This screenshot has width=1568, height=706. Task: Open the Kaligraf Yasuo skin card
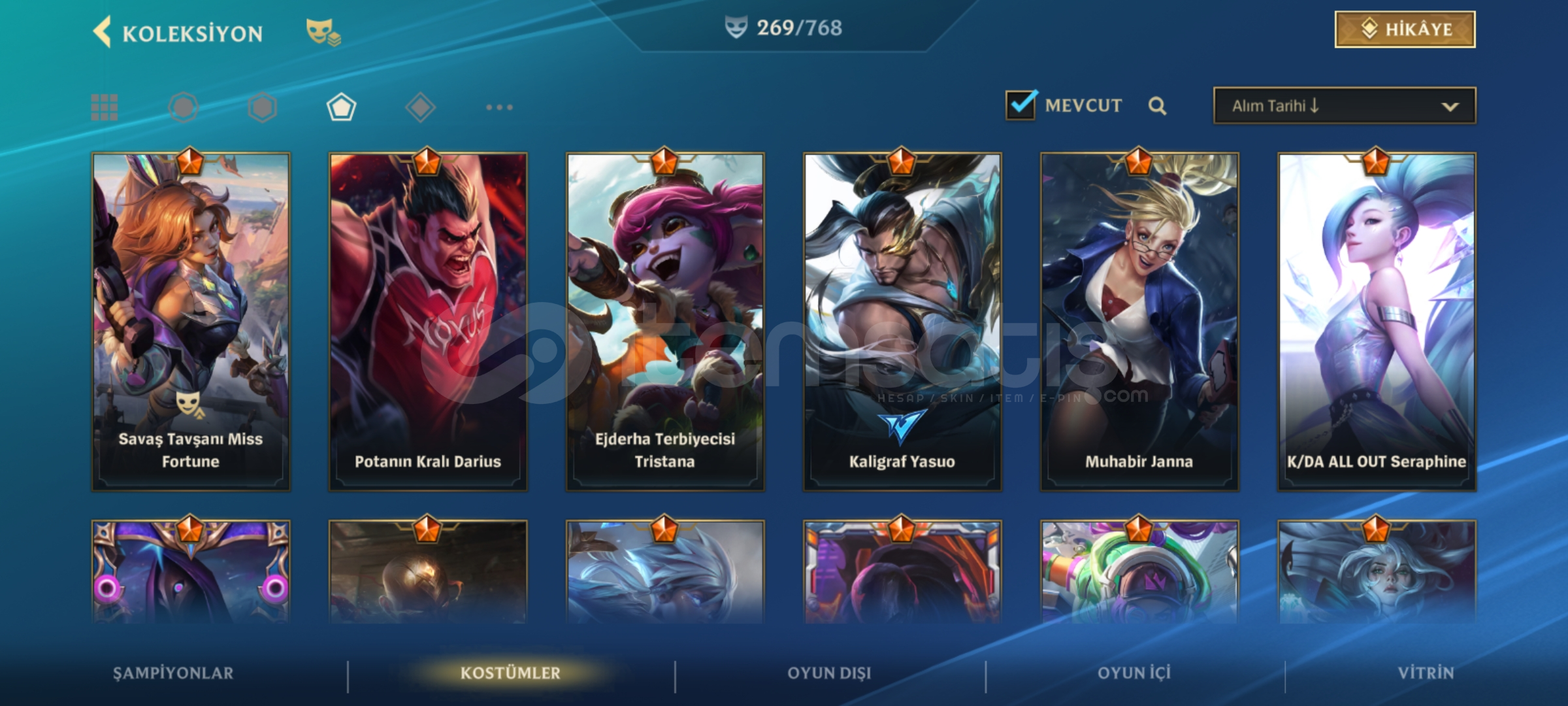902,322
